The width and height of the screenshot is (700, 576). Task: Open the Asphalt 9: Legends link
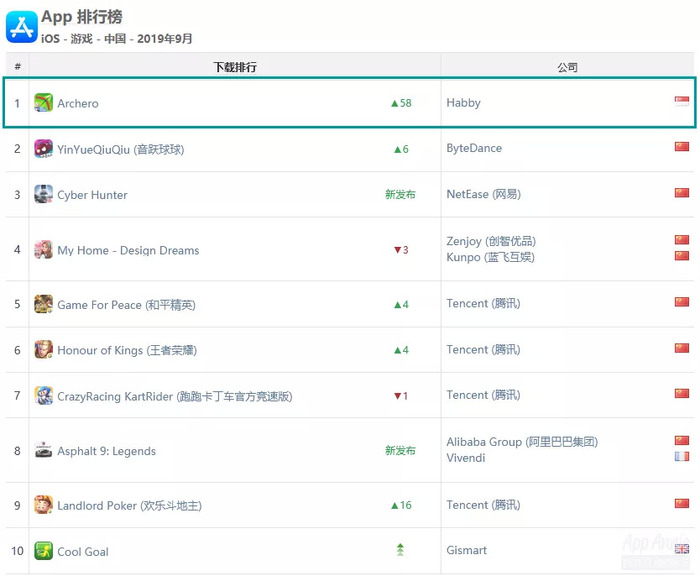pyautogui.click(x=107, y=451)
